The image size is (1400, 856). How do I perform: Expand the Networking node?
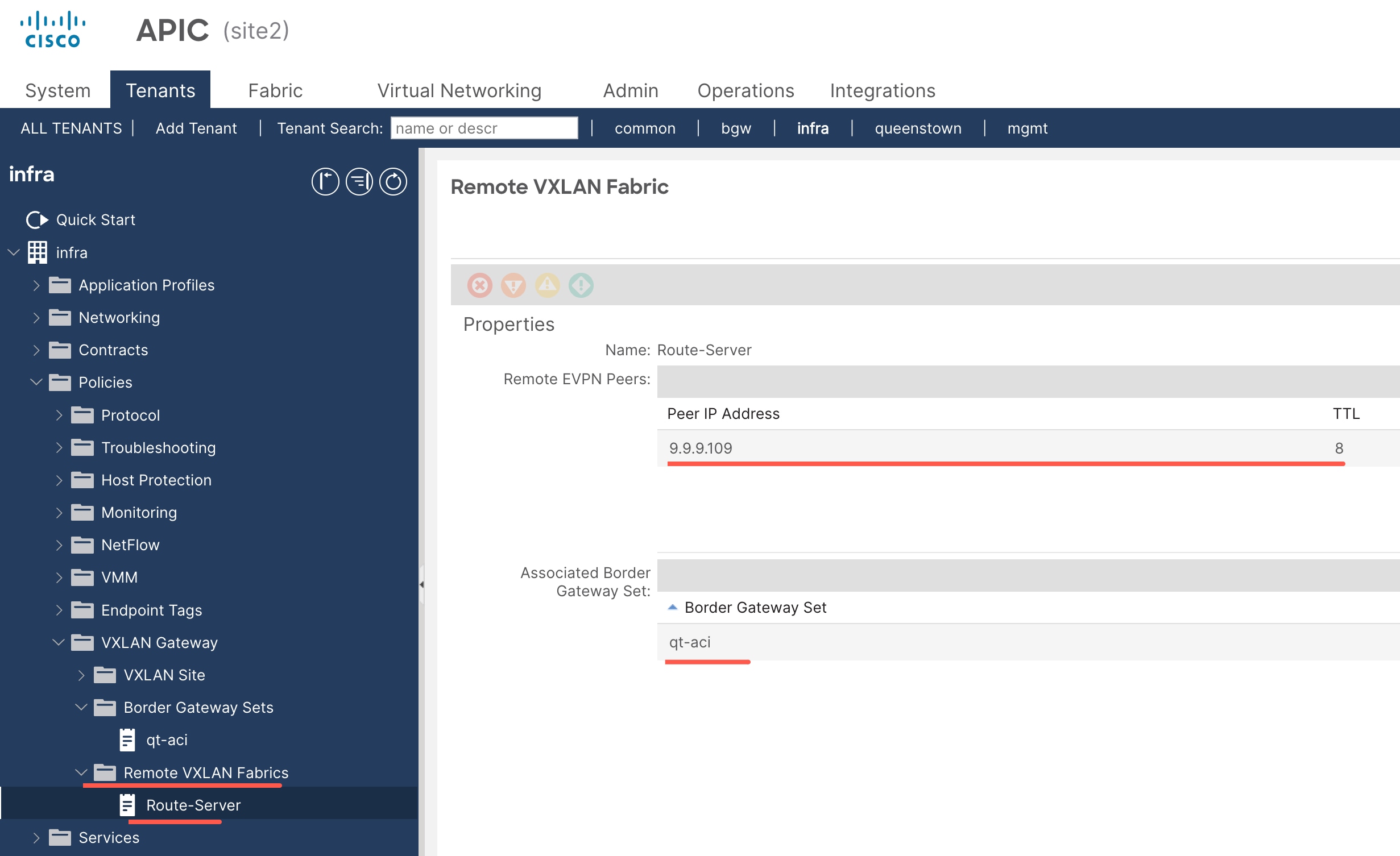[36, 317]
